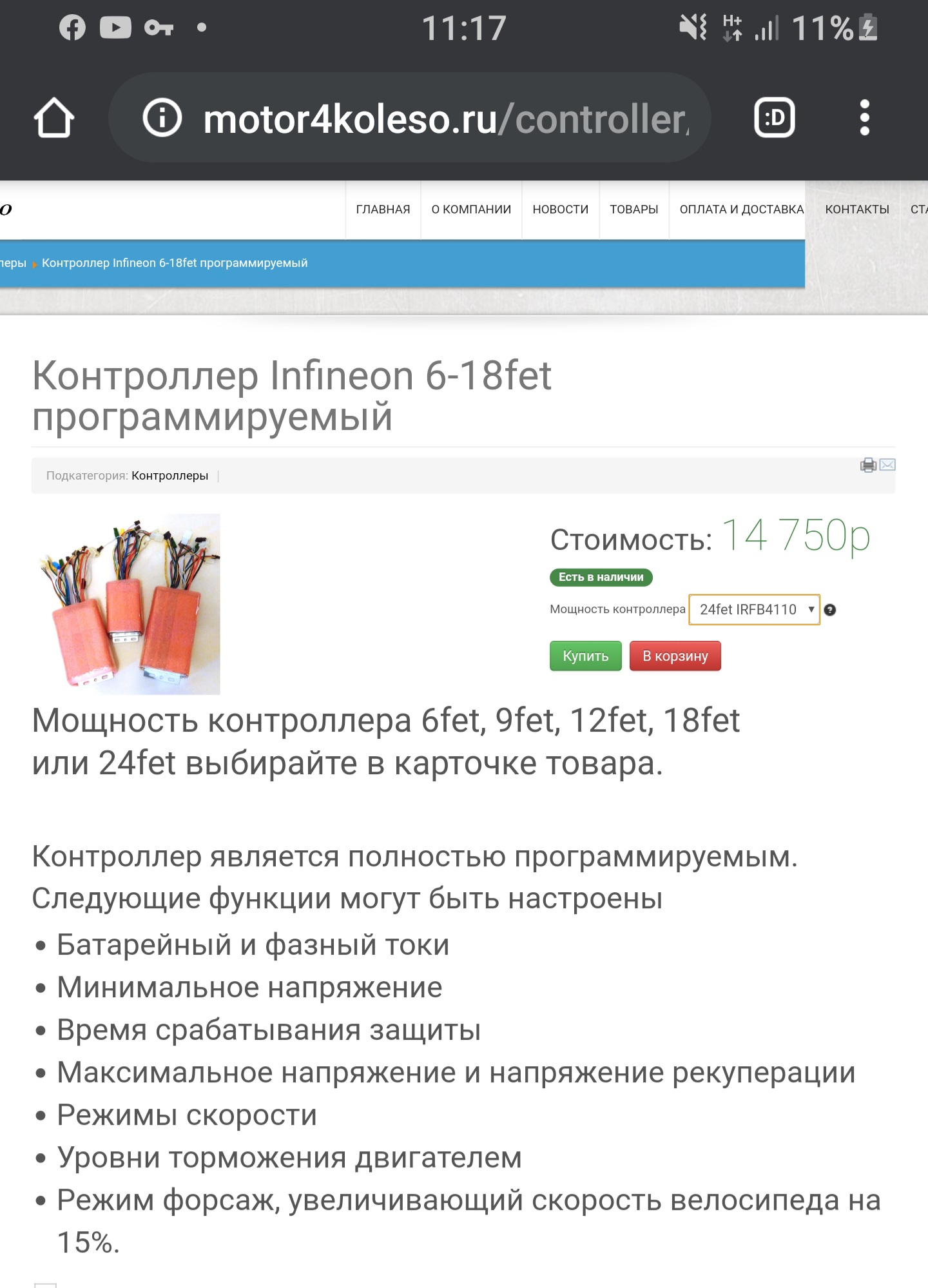Open the ТОВАРЫ menu item
Screen dimensions: 928x1288
coord(634,210)
